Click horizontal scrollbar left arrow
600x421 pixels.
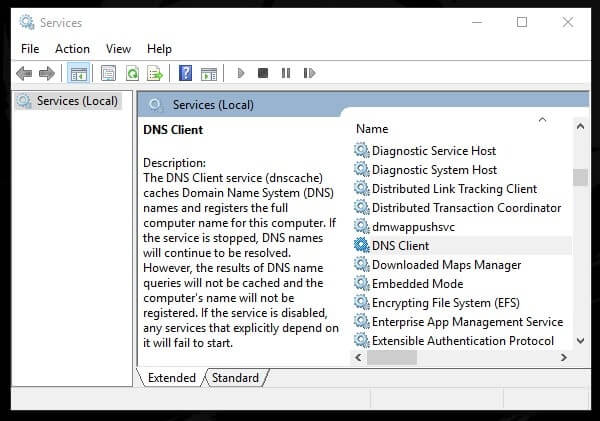(359, 357)
